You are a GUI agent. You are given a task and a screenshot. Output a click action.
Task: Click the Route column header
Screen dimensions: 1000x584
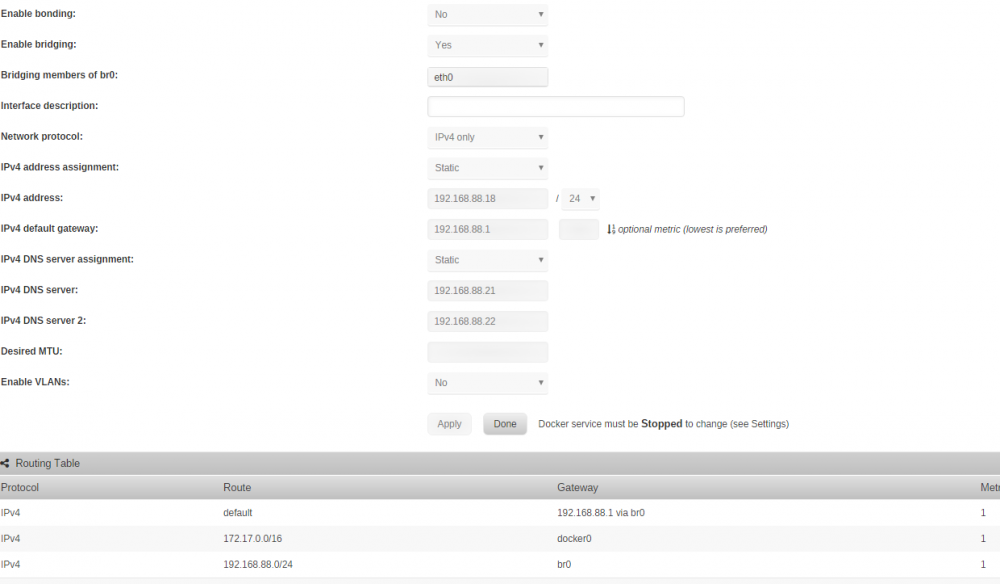pos(237,487)
